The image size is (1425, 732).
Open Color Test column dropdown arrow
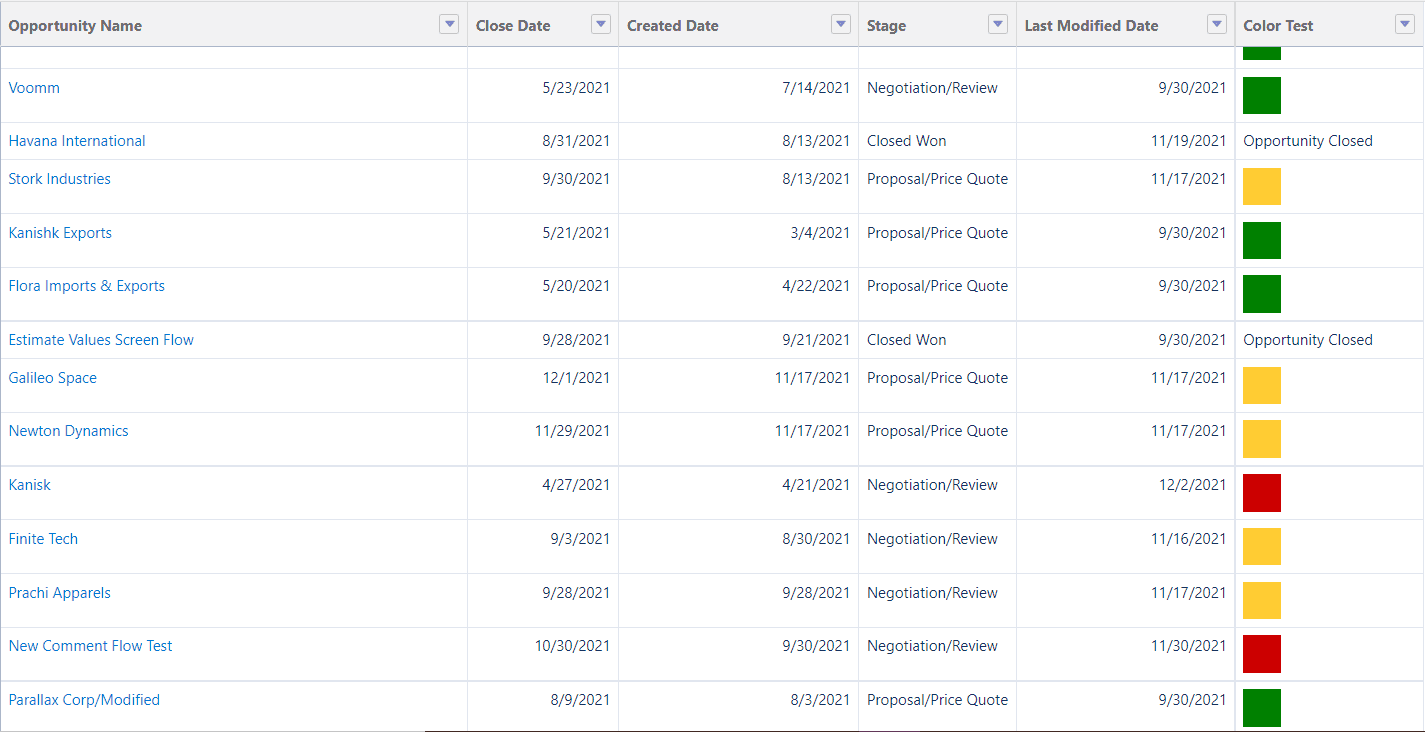(1405, 25)
